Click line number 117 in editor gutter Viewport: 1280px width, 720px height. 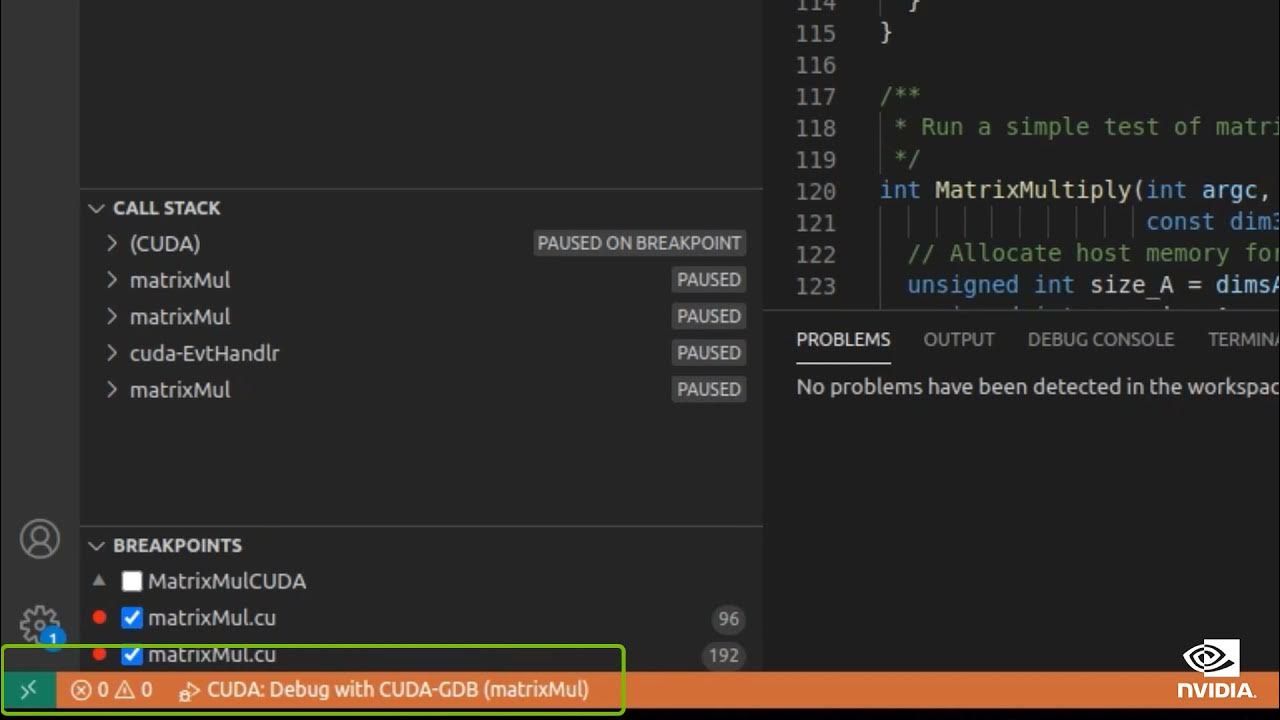tap(816, 96)
